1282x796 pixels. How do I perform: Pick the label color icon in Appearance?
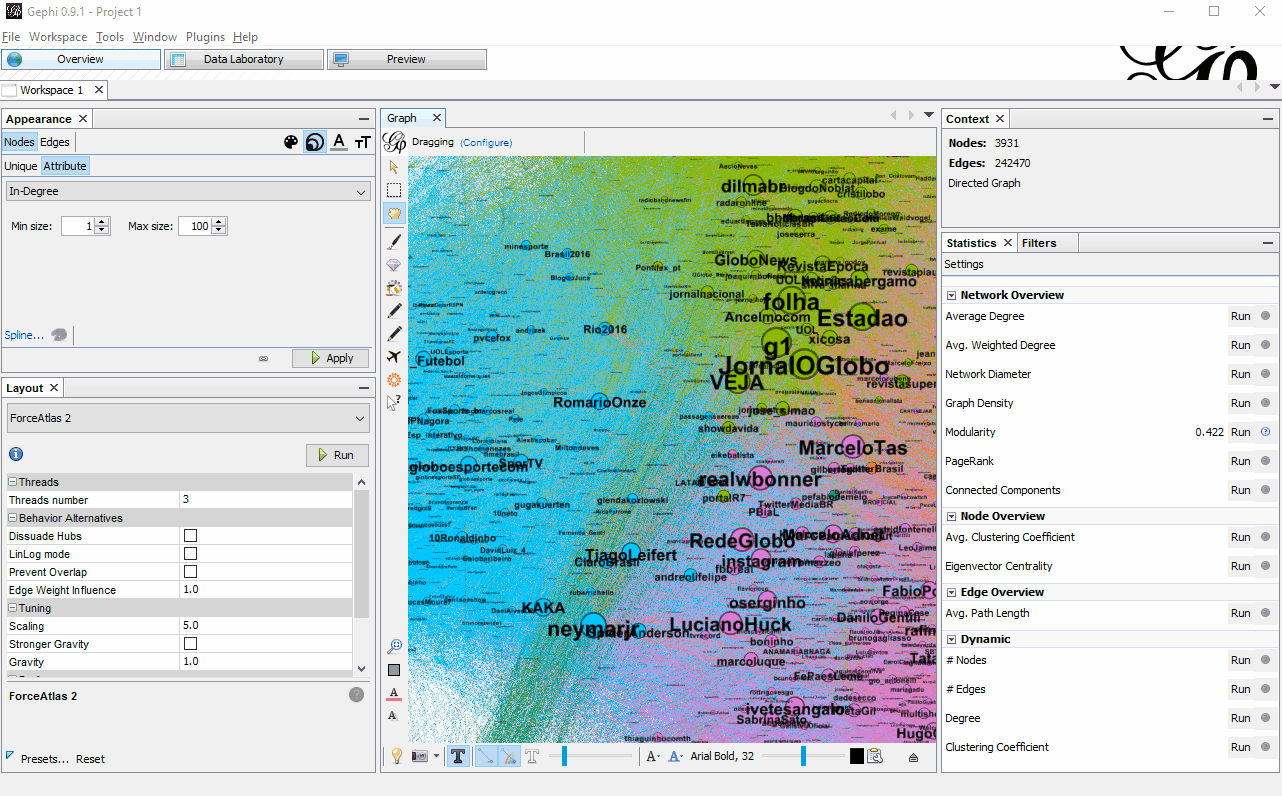pos(339,142)
